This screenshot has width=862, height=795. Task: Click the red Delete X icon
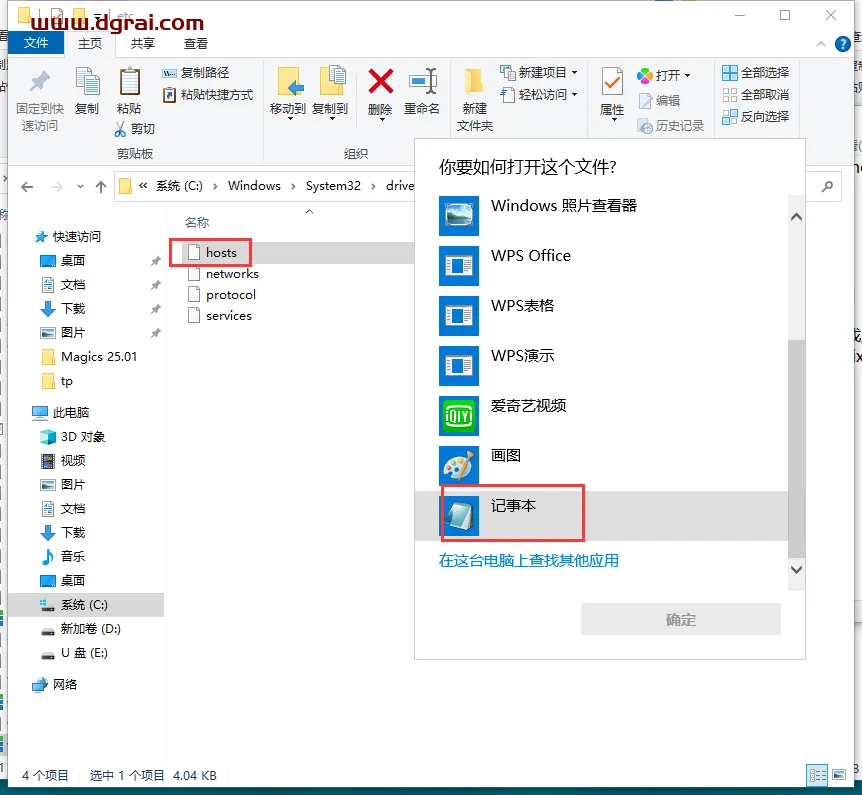(380, 81)
